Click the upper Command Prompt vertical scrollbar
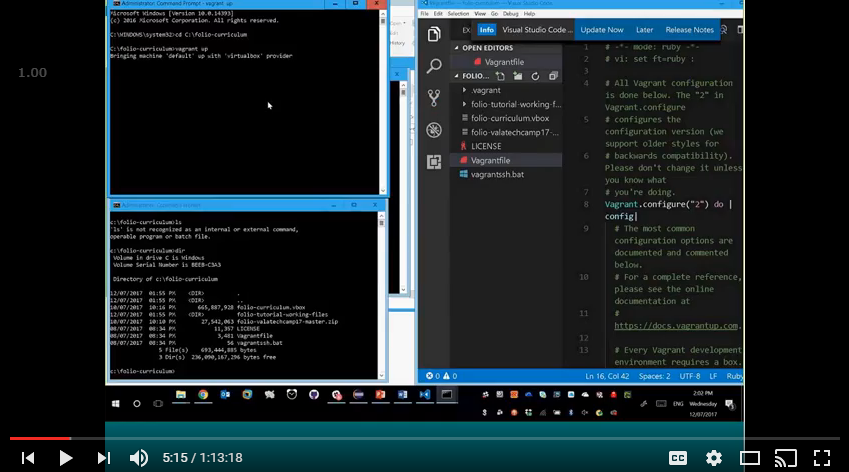 [x=383, y=101]
